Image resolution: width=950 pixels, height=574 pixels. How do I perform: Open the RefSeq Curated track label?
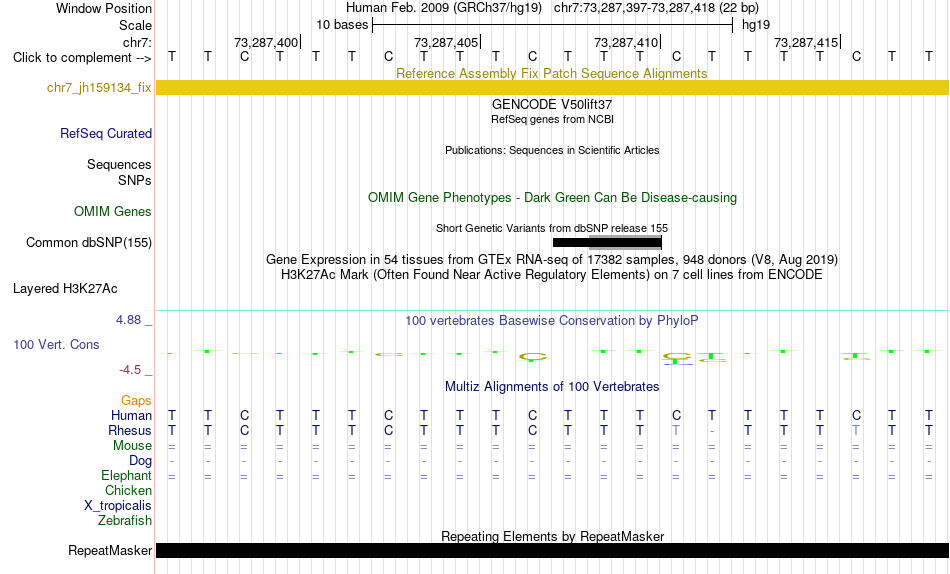pos(106,133)
